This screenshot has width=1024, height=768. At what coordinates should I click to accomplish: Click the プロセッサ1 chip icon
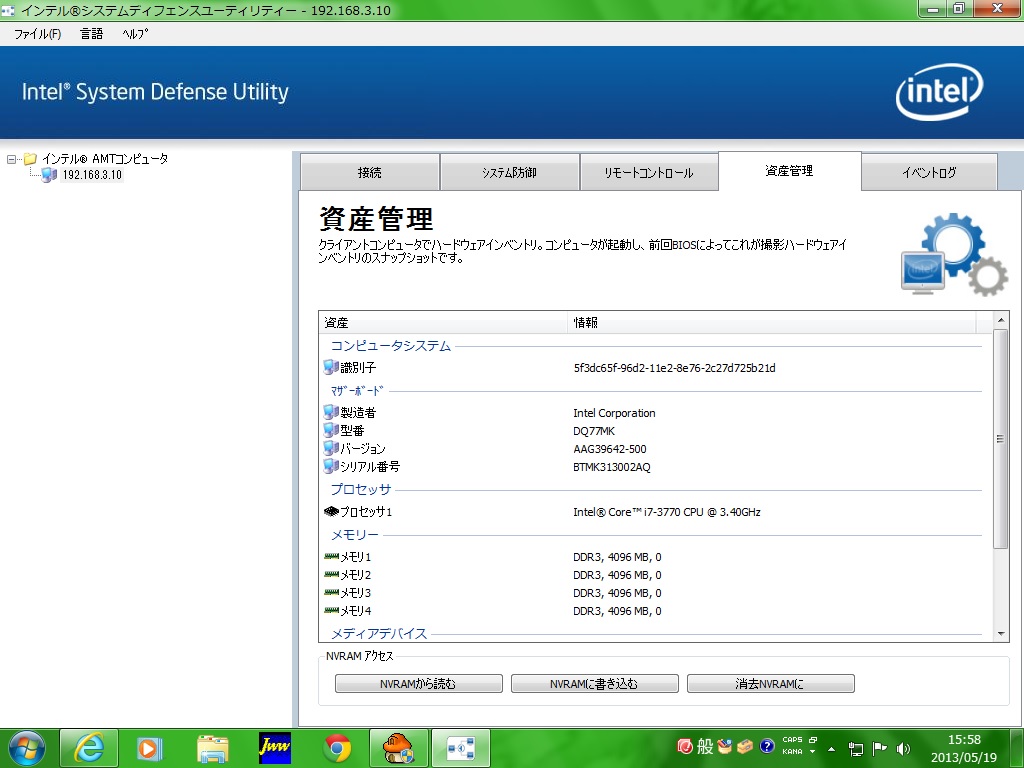click(331, 511)
